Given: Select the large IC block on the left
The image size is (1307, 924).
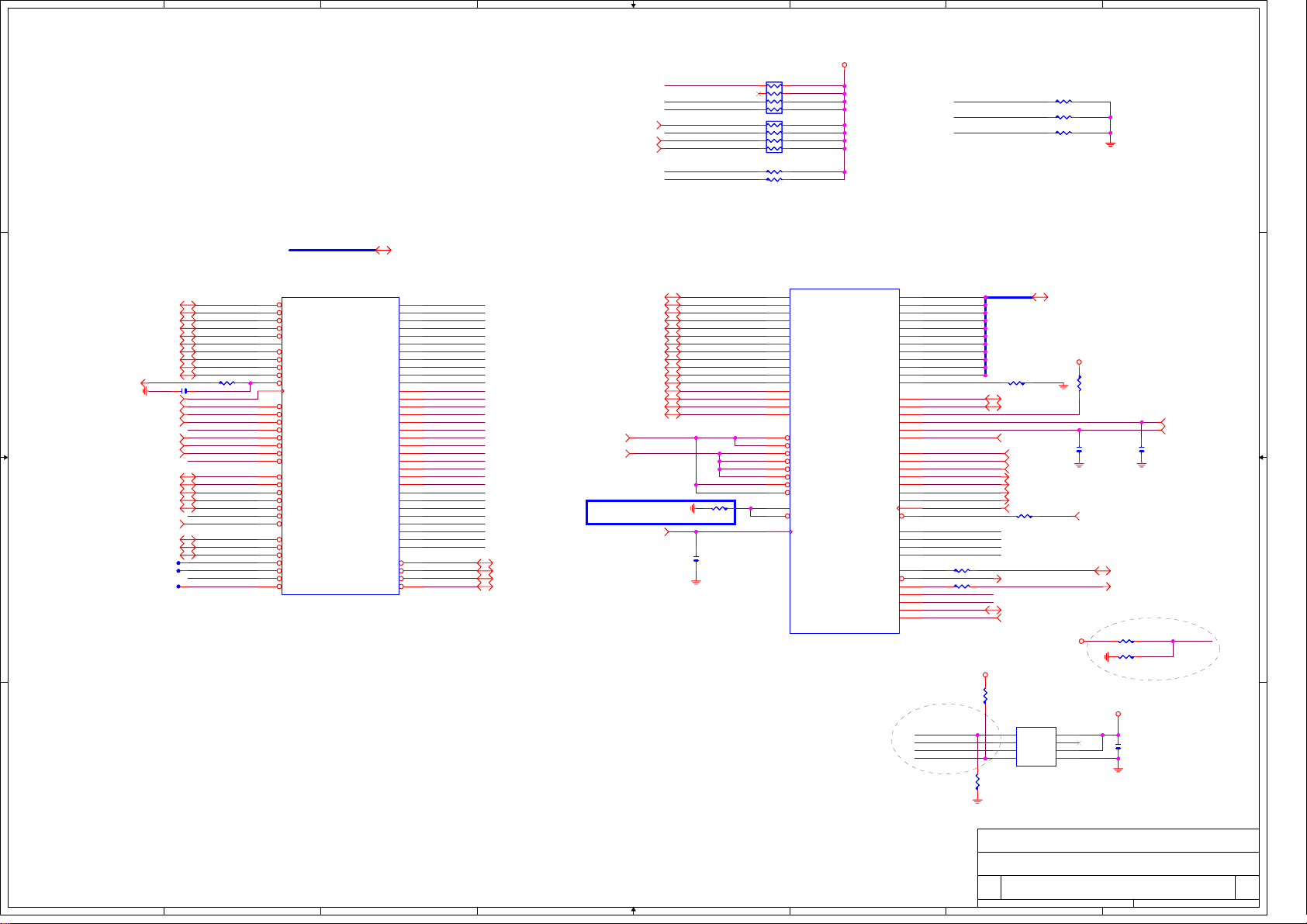Looking at the screenshot, I should point(340,446).
